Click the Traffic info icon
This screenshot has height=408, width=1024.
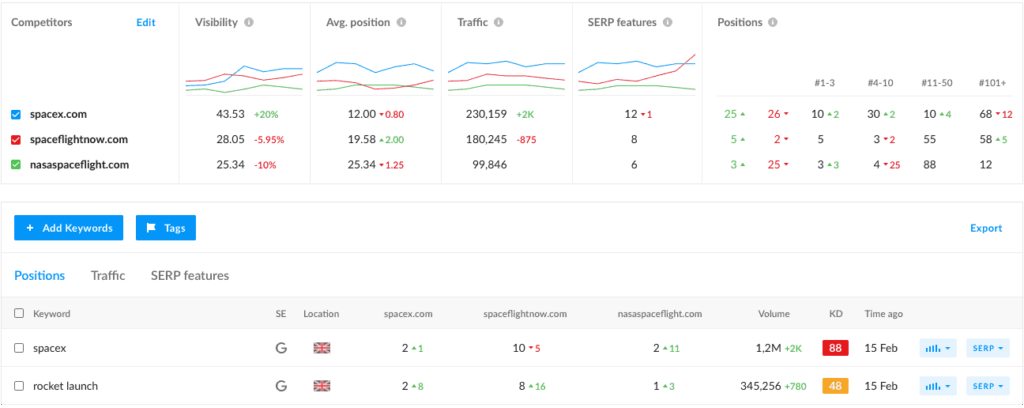click(x=498, y=22)
